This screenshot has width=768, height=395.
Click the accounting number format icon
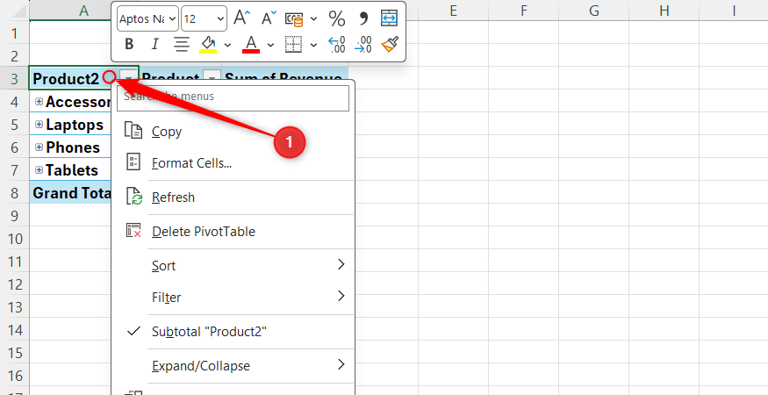[294, 19]
